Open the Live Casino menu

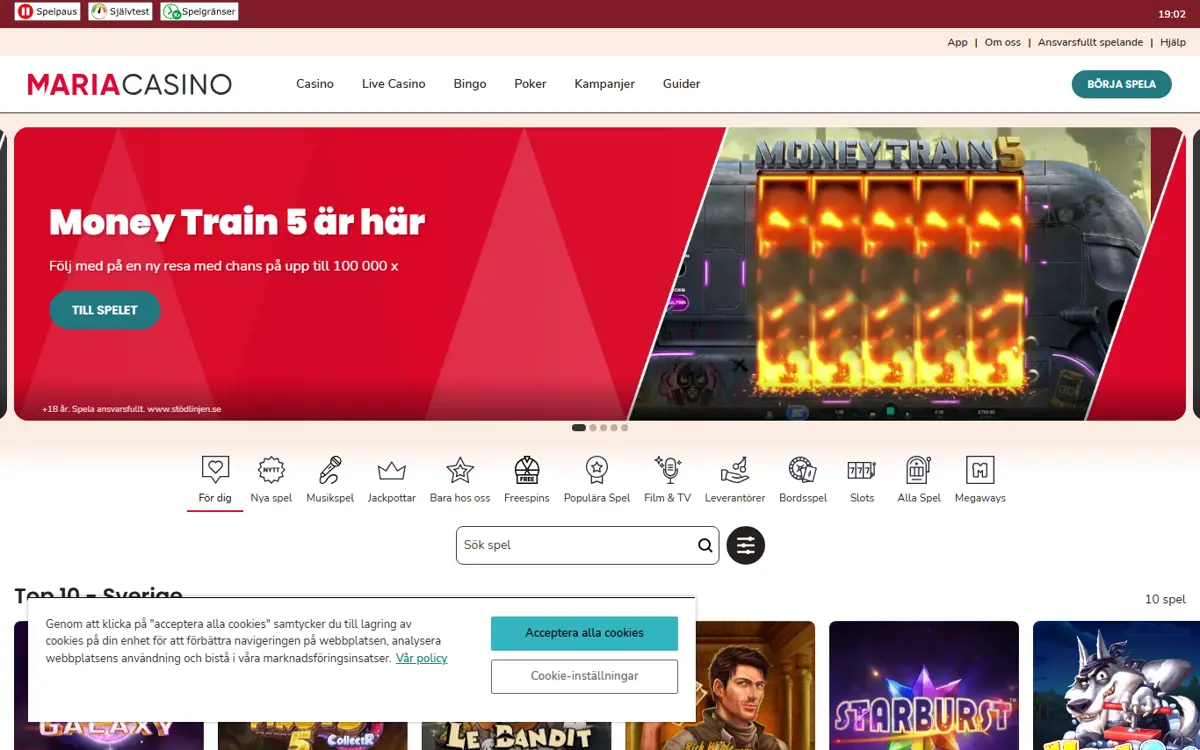point(394,84)
